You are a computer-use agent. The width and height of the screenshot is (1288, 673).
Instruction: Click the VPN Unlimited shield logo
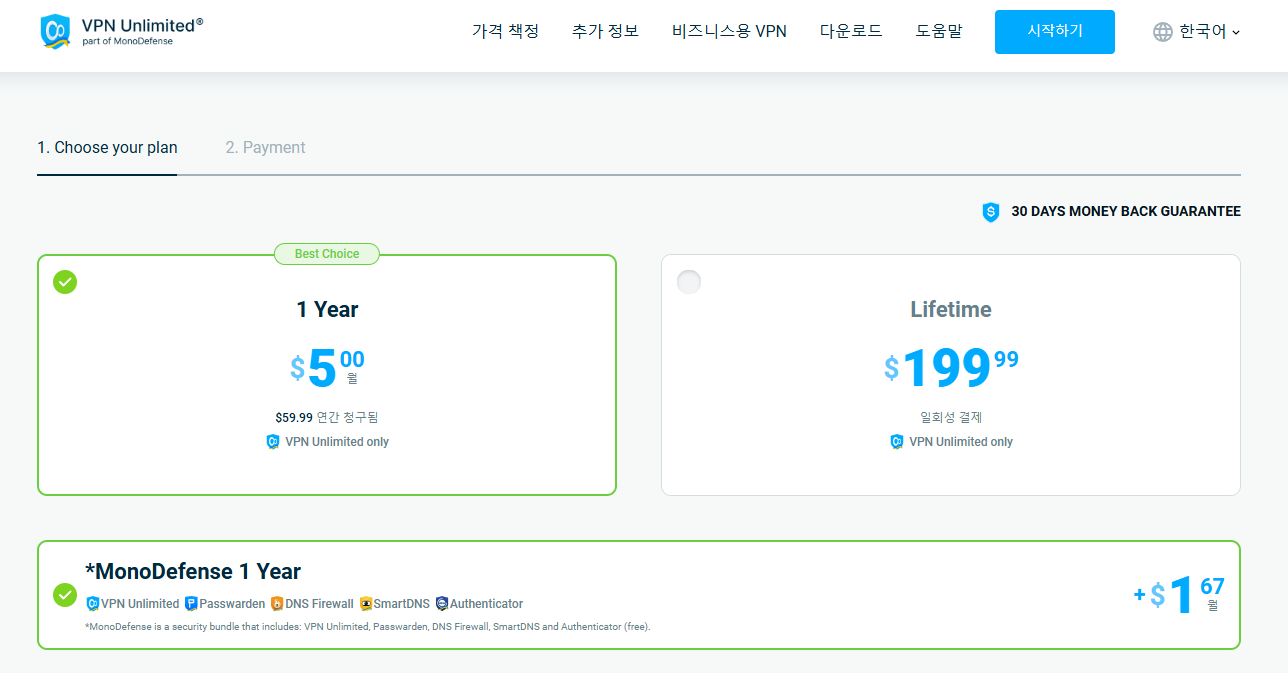pos(56,32)
